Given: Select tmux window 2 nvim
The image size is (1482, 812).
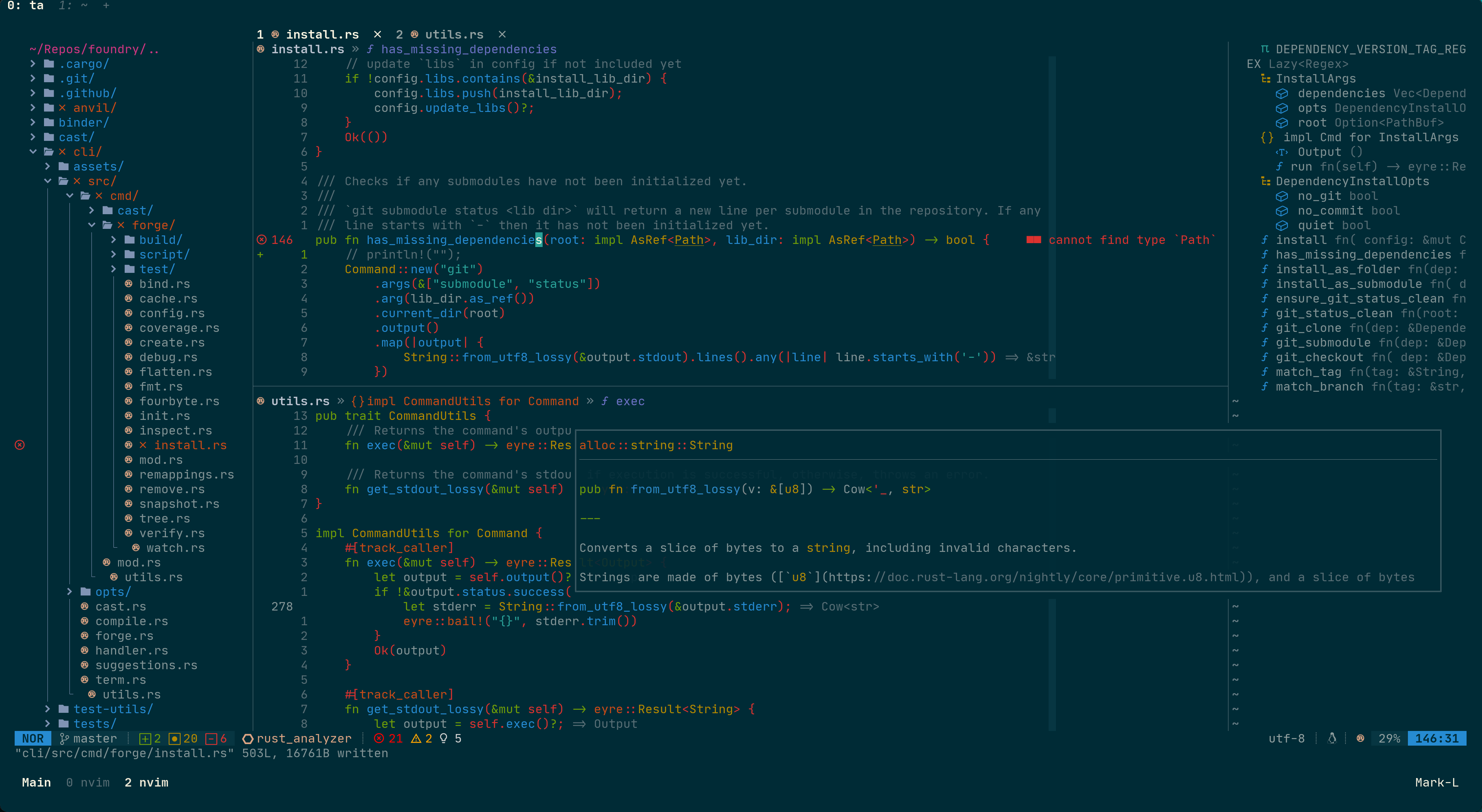Looking at the screenshot, I should tap(147, 783).
